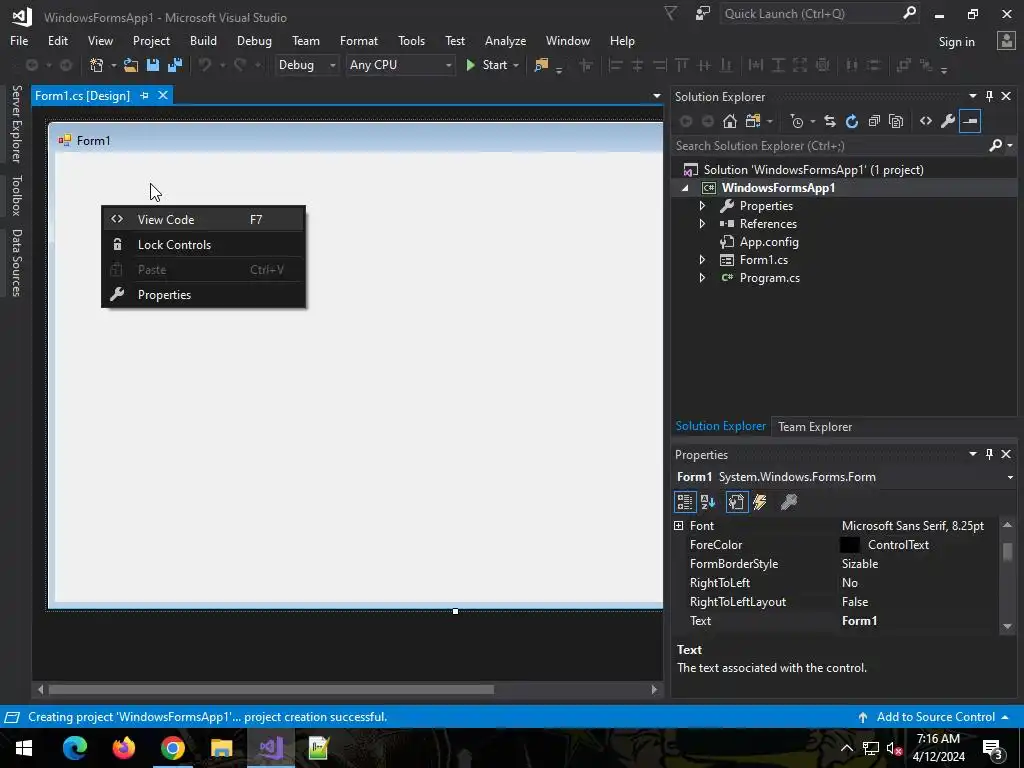The height and width of the screenshot is (768, 1024).
Task: Click the Find in Files toolbar icon
Action: tap(541, 65)
